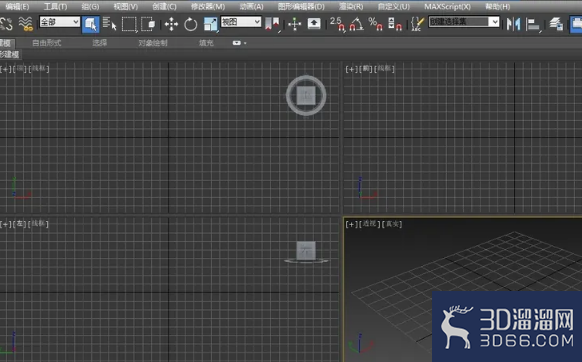Open the Left viewport [左] view menu
Viewport: 582px width, 362px height.
coord(20,224)
